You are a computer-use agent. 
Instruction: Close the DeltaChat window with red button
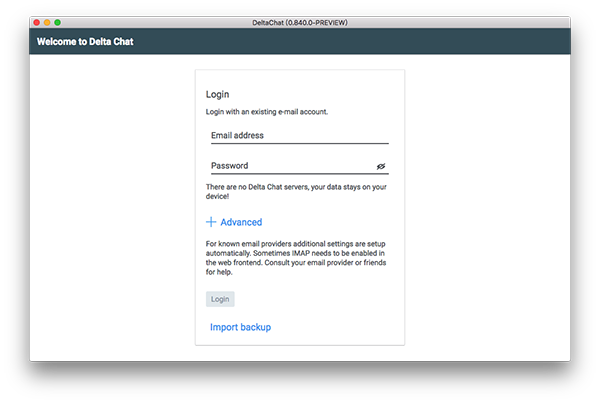tap(37, 23)
